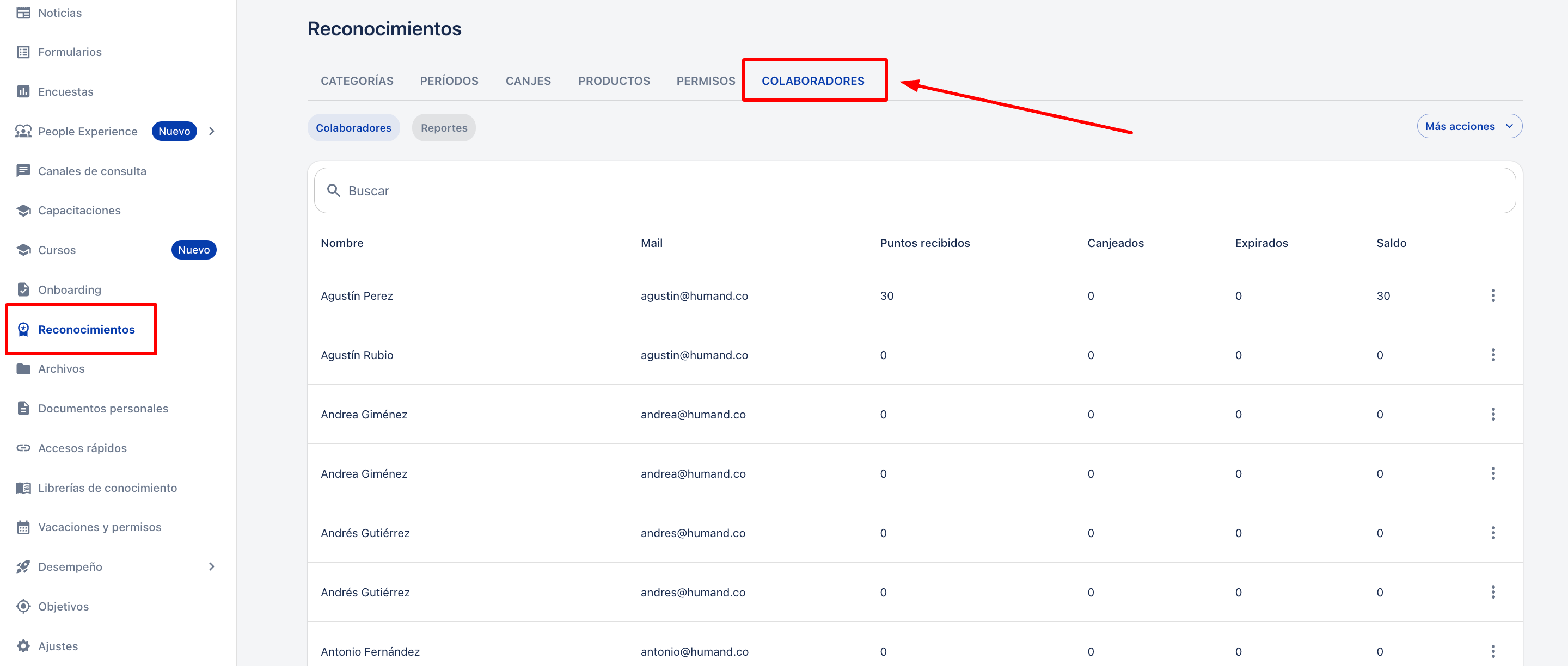Expand the People Experience submenu chevron
The width and height of the screenshot is (1568, 666).
211,131
